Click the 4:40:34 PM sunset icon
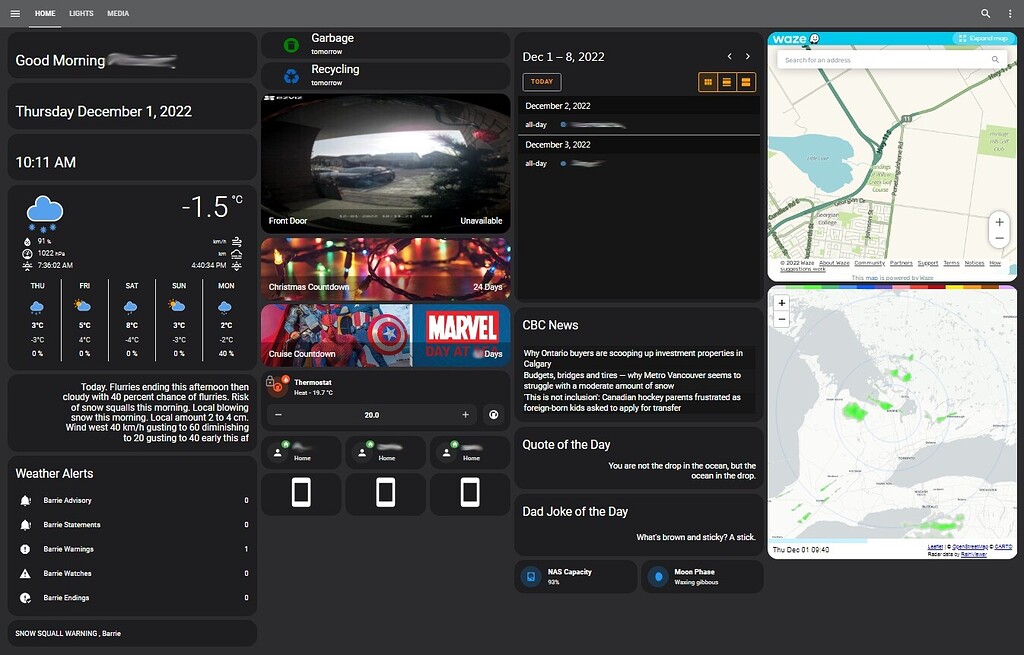The height and width of the screenshot is (655, 1024). pyautogui.click(x=236, y=266)
